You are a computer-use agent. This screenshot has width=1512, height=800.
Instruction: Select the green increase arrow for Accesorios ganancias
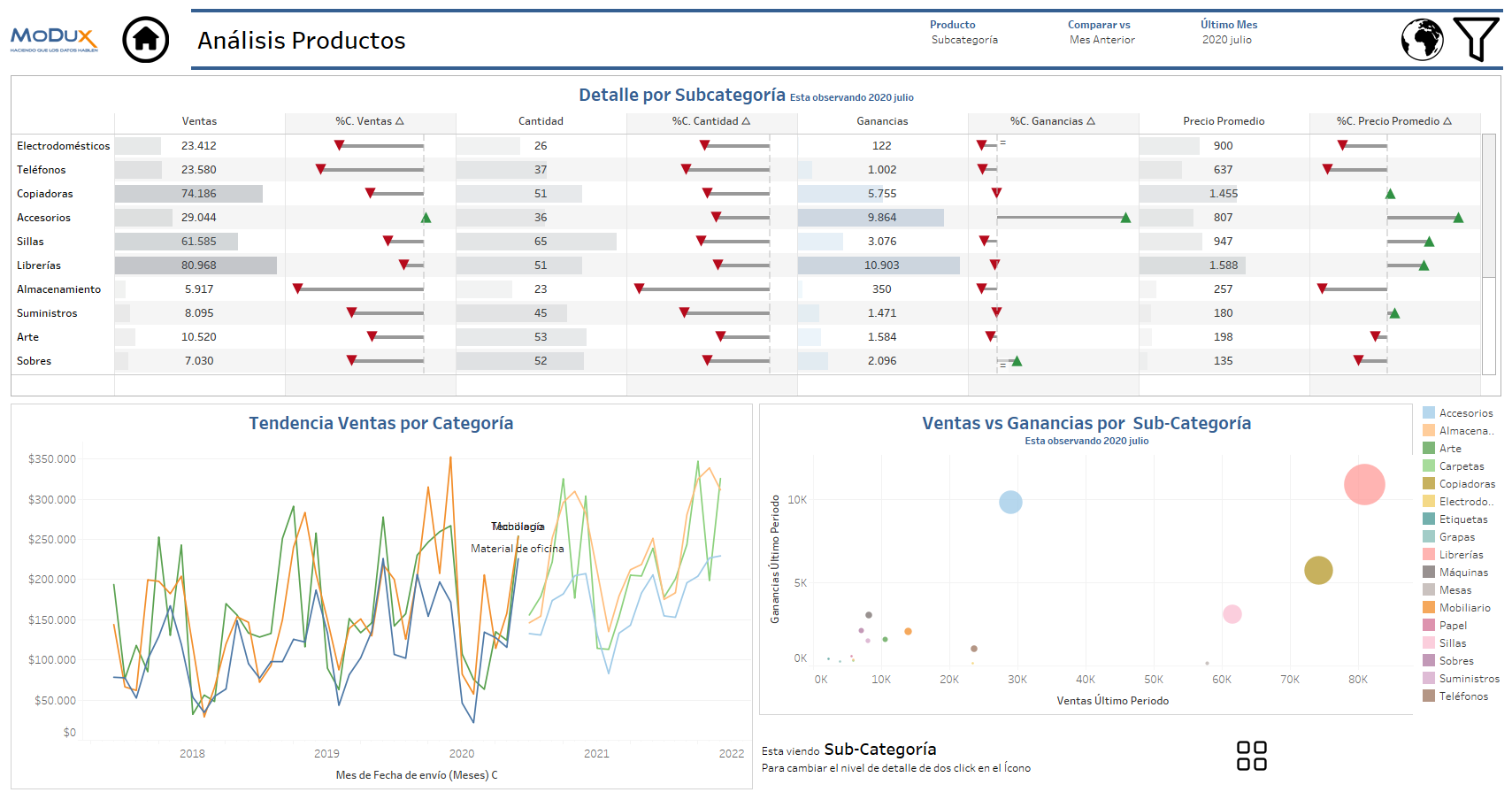(x=1125, y=217)
